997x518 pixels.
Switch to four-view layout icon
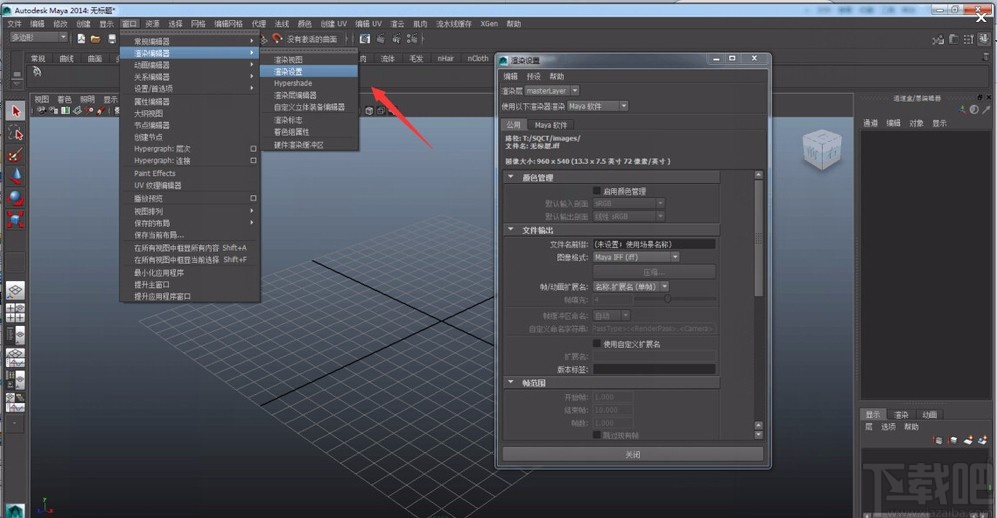coord(15,312)
